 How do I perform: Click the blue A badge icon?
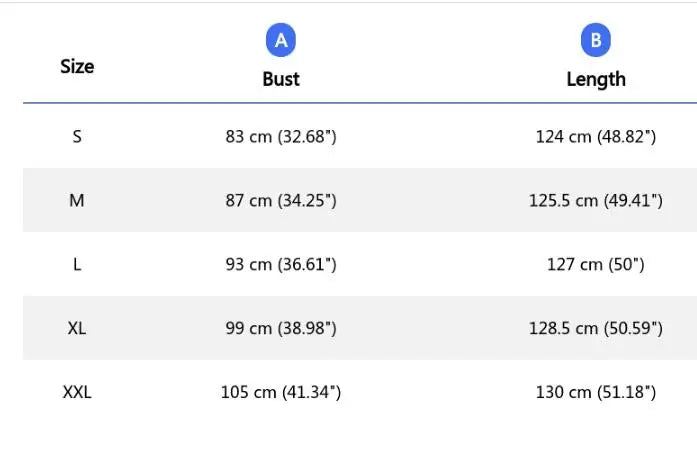point(281,41)
